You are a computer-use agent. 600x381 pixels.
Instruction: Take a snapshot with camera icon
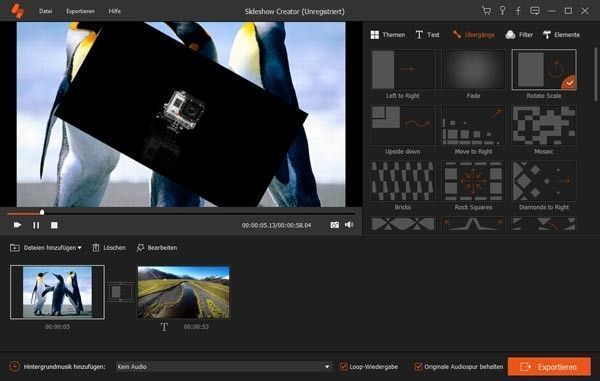click(334, 225)
